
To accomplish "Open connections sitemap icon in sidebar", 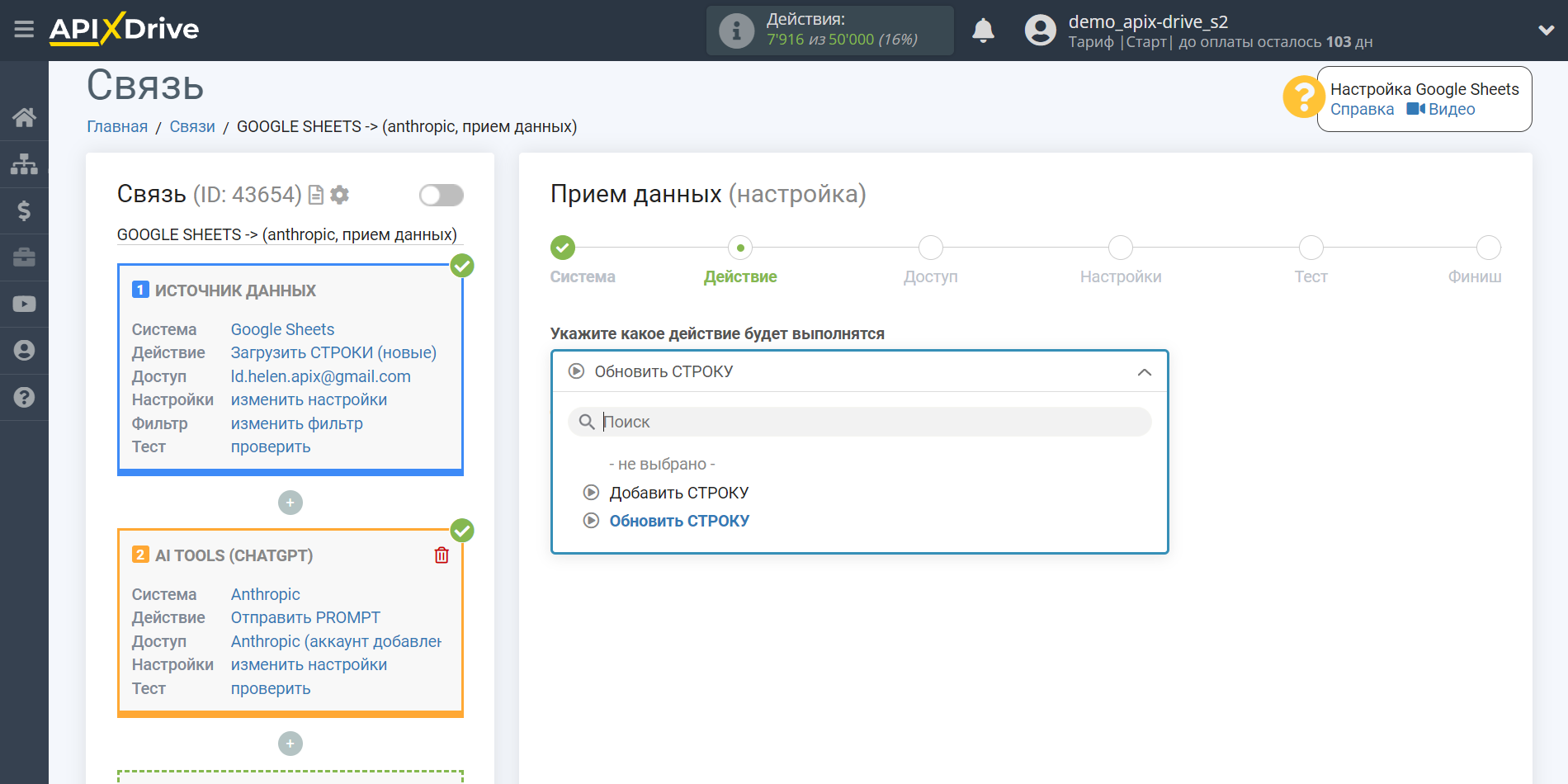I will (x=24, y=164).
